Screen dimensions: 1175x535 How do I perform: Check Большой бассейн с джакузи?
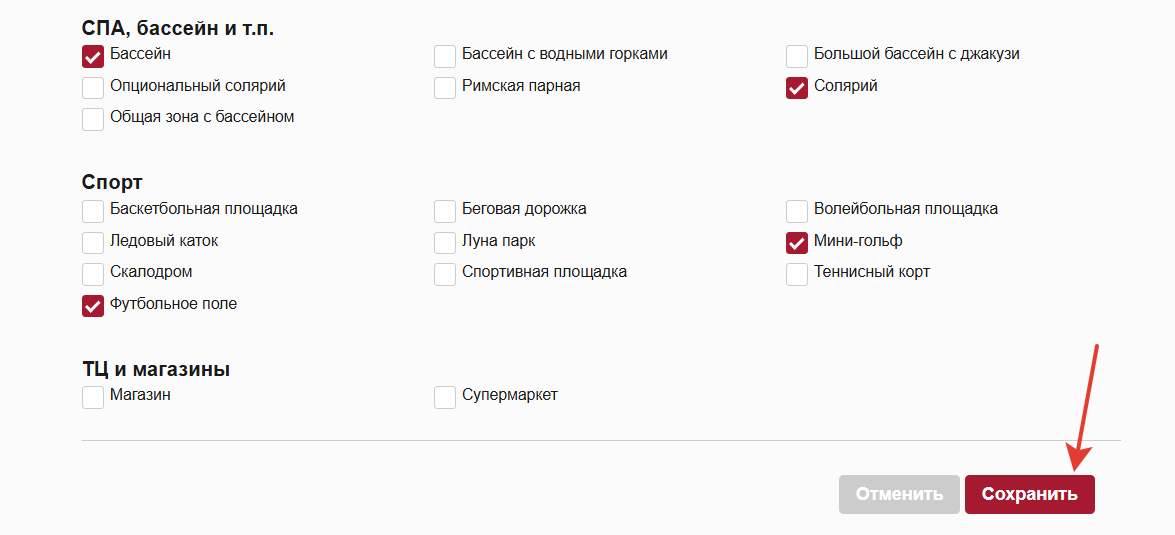tap(797, 56)
